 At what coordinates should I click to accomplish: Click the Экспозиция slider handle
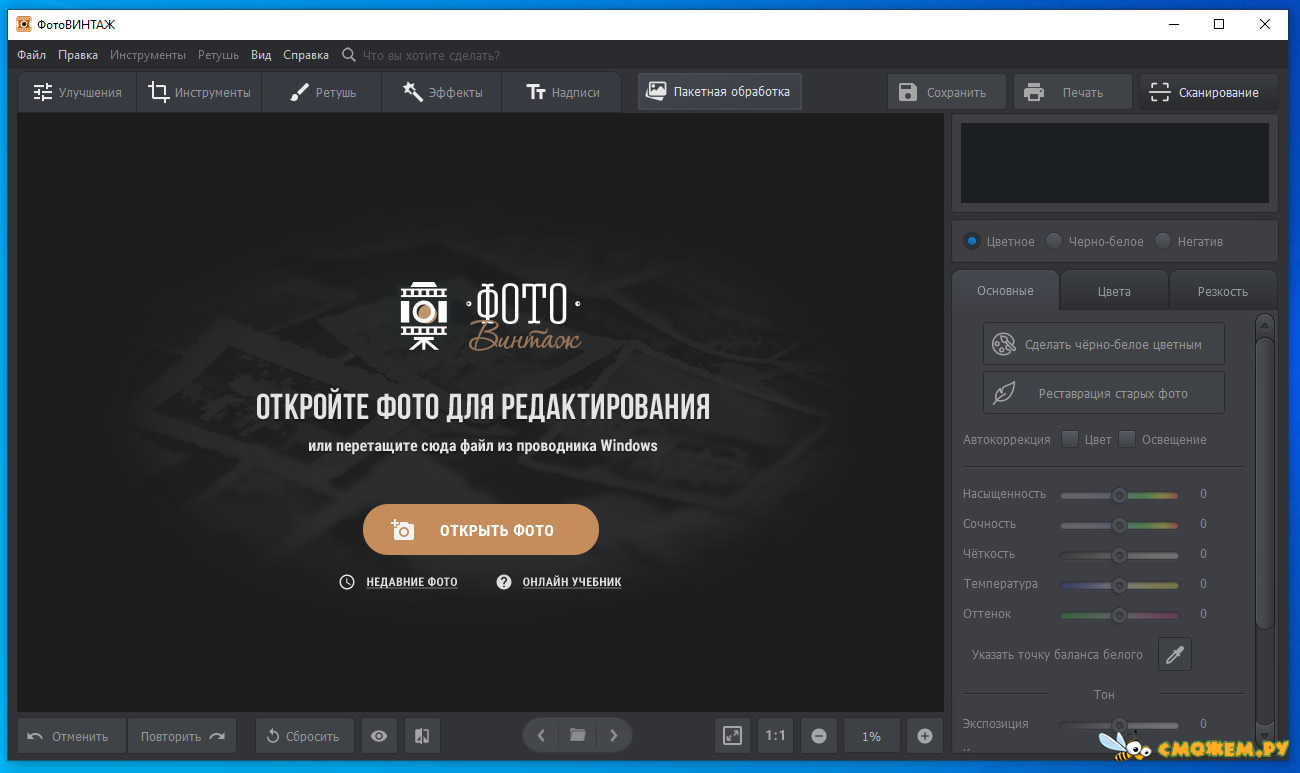pos(1119,725)
